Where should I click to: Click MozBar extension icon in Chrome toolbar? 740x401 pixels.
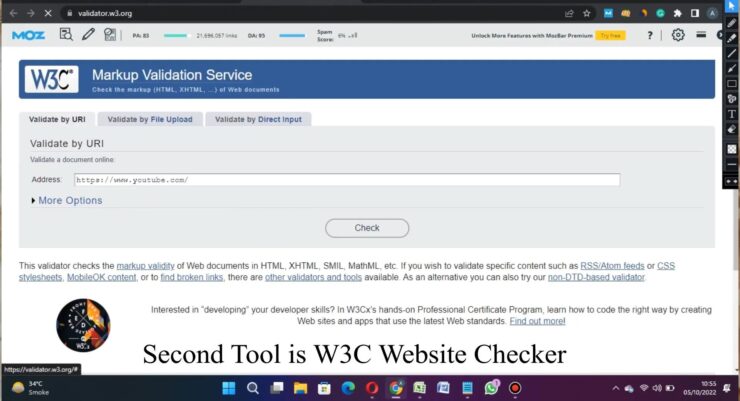608,13
